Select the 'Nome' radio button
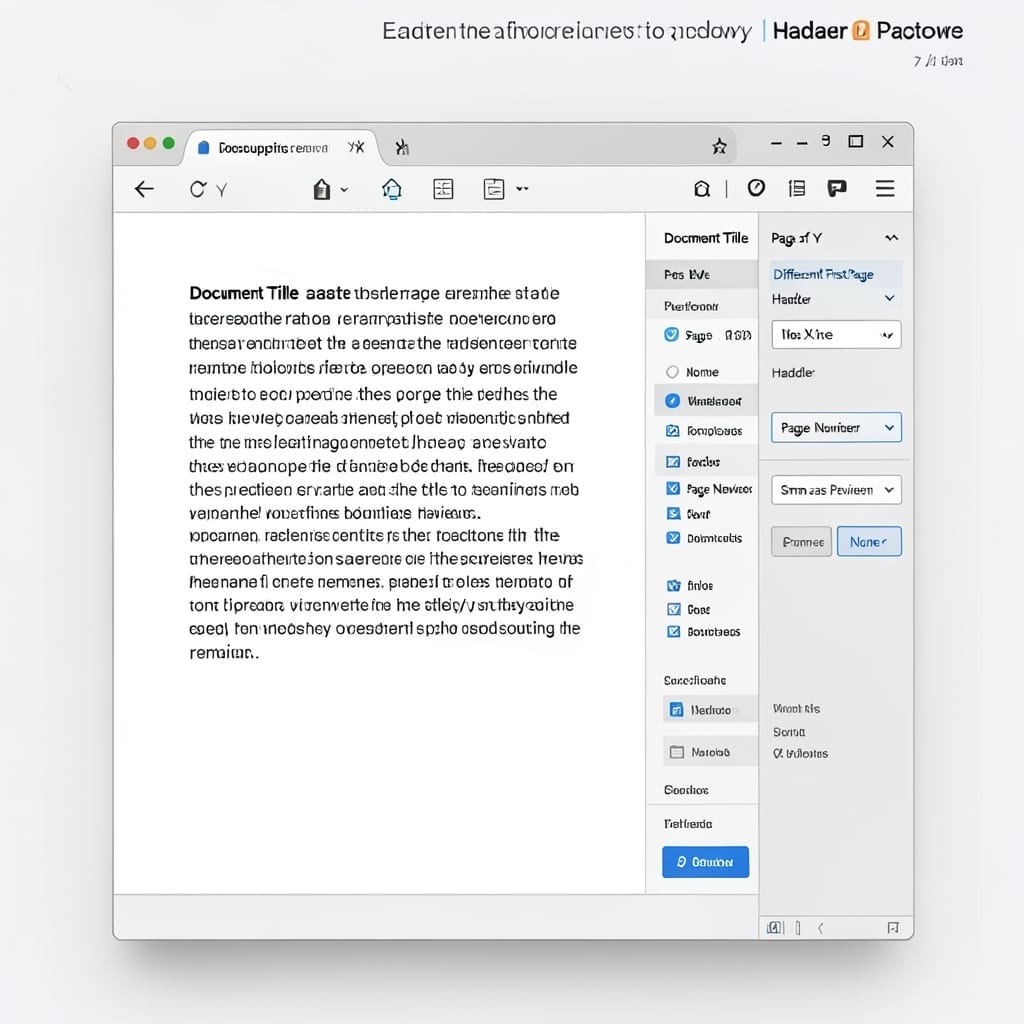1024x1024 pixels. pyautogui.click(x=672, y=372)
